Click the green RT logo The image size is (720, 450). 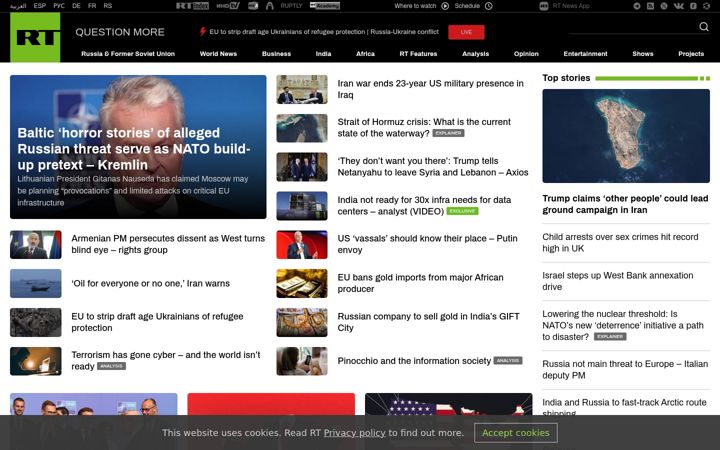tap(35, 37)
